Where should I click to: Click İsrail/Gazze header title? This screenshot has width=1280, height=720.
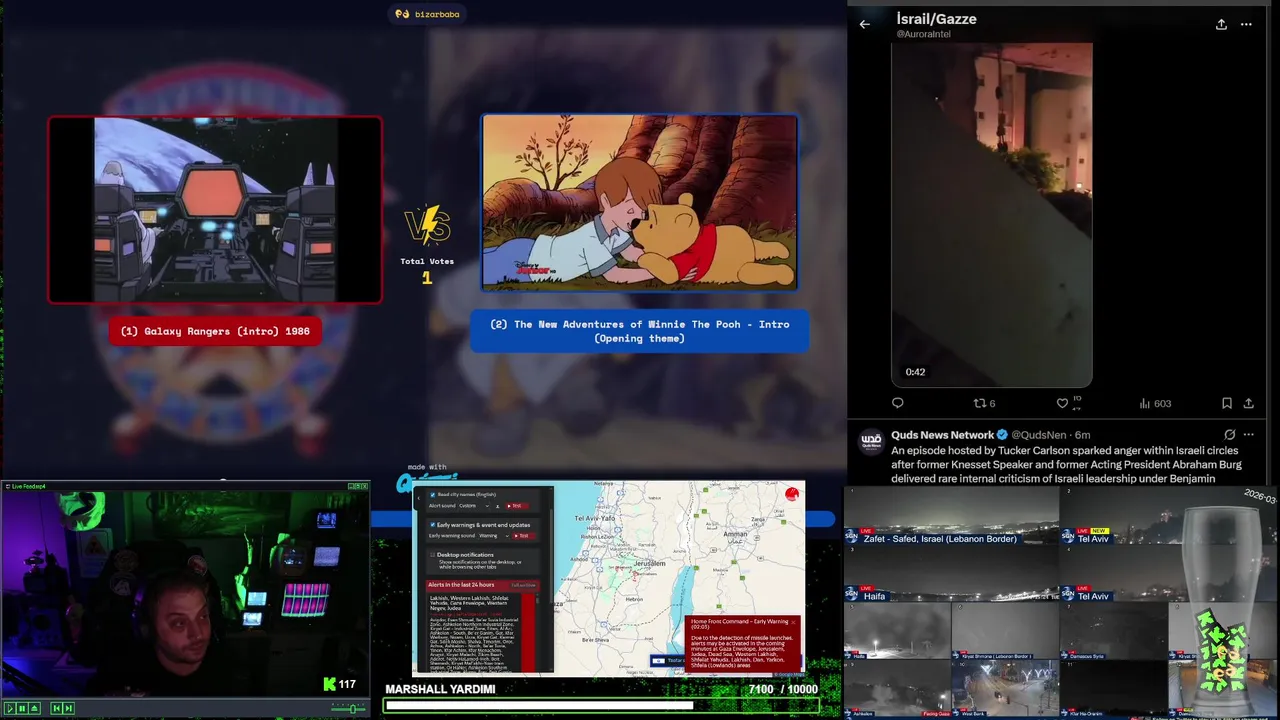point(936,18)
